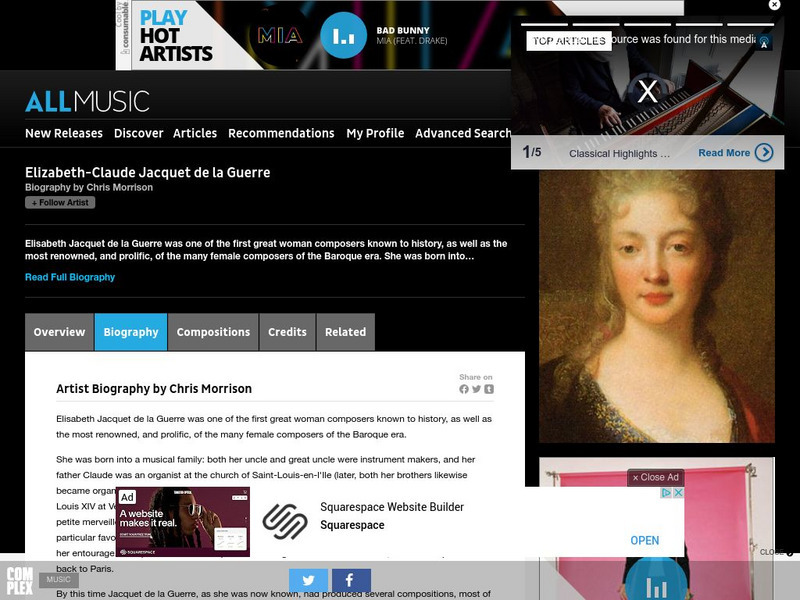
Task: Open the New Releases menu
Action: coord(64,133)
